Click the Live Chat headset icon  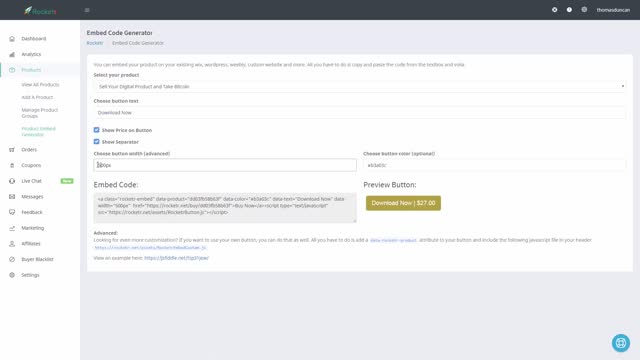coord(12,181)
